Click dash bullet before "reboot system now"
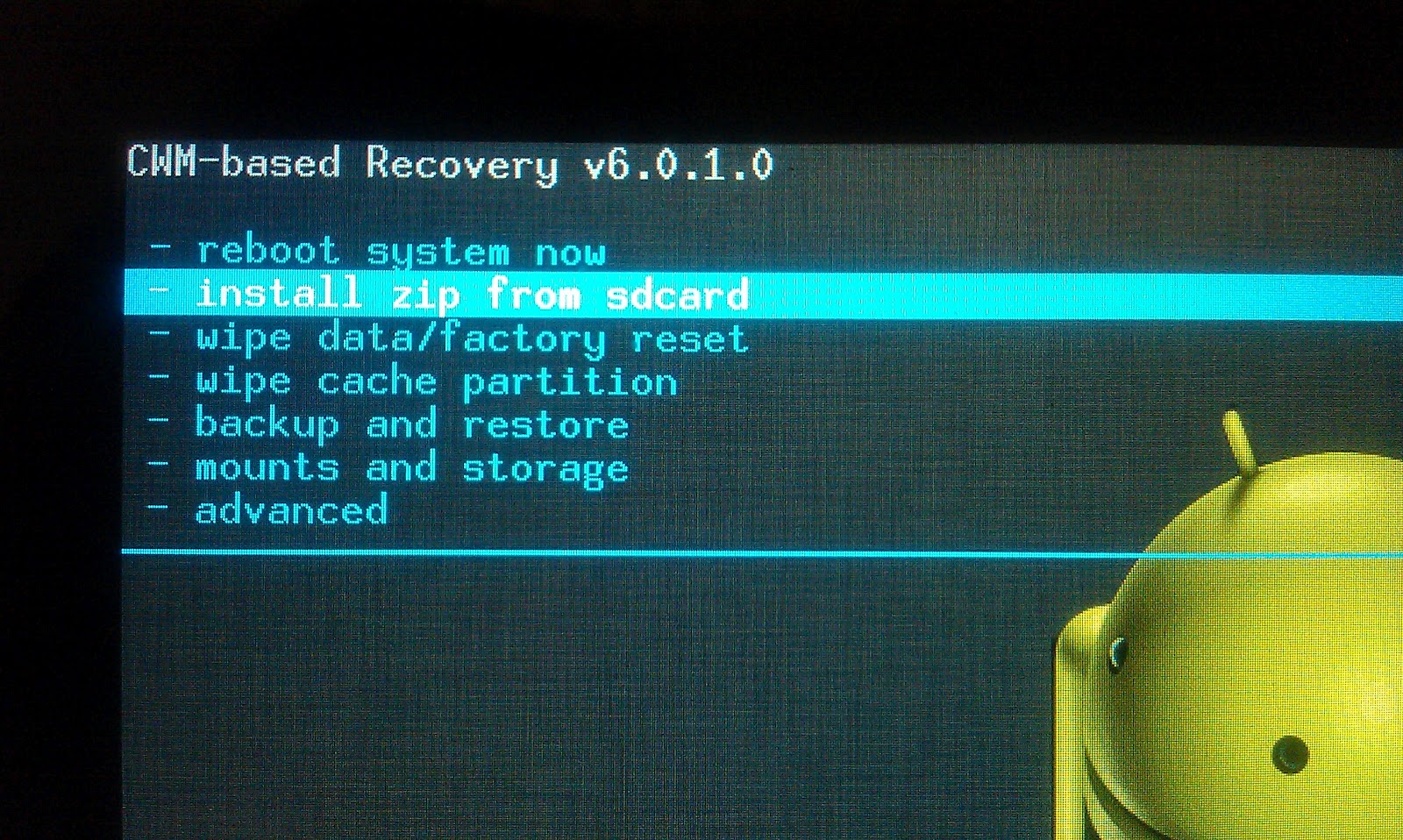Viewport: 1403px width, 840px height. pyautogui.click(x=160, y=248)
